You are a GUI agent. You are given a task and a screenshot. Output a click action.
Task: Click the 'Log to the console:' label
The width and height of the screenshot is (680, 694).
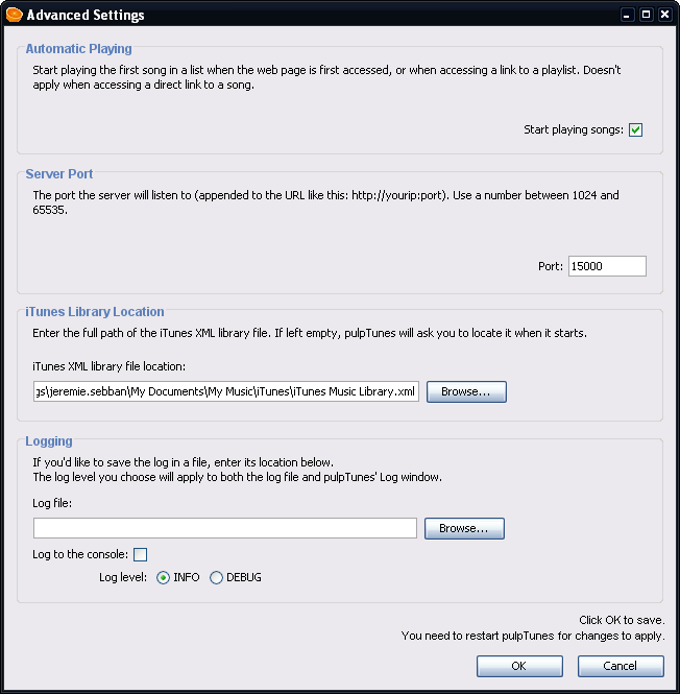80,555
